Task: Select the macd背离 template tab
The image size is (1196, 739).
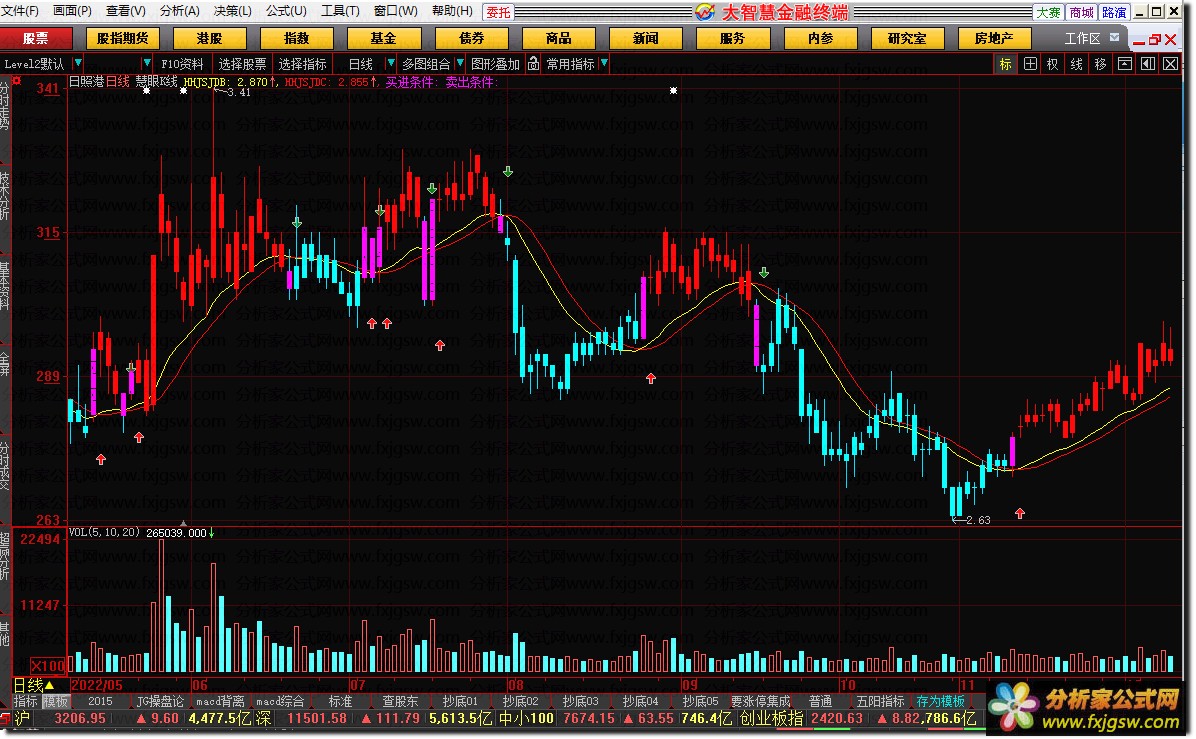Action: tap(220, 702)
